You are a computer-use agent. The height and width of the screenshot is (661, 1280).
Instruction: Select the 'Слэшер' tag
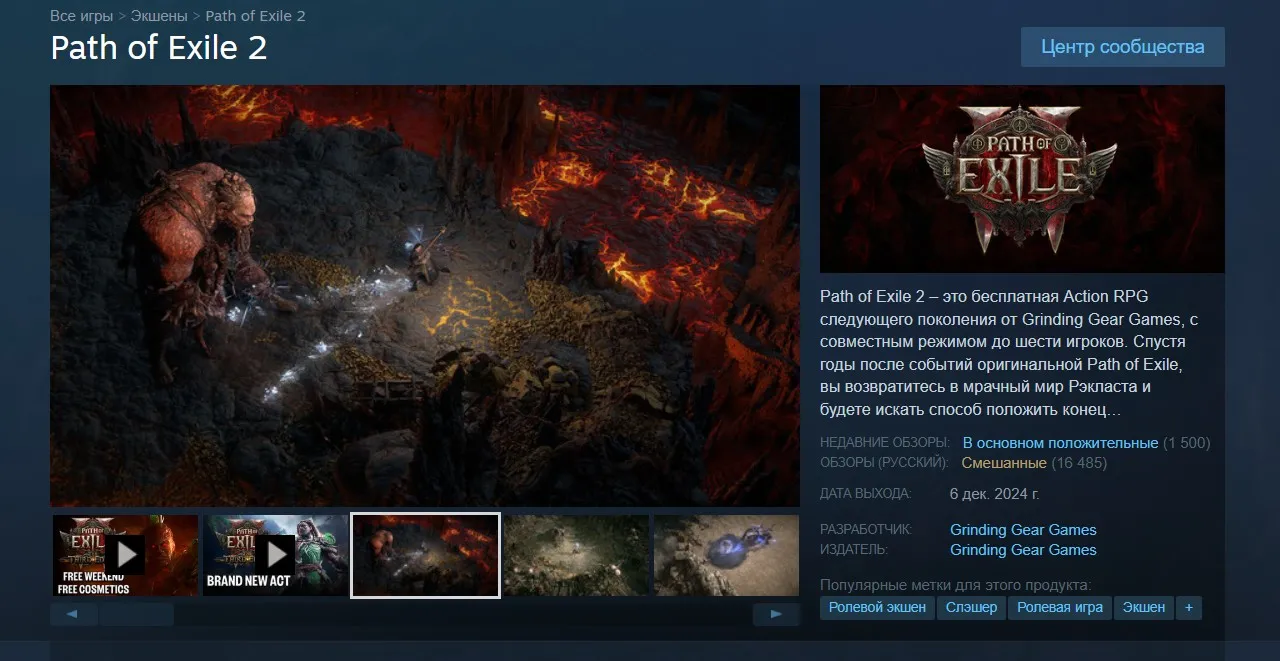pyautogui.click(x=971, y=607)
